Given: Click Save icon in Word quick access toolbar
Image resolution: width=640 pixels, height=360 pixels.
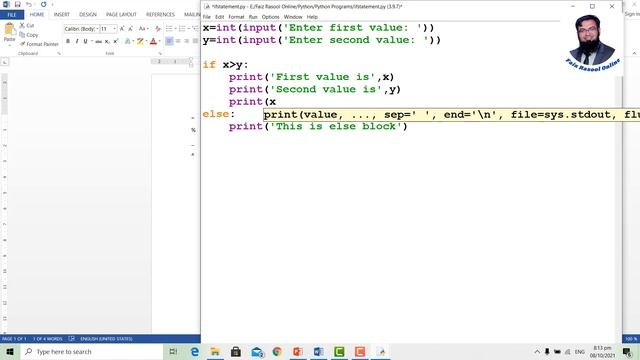Looking at the screenshot, I should pyautogui.click(x=18, y=4).
